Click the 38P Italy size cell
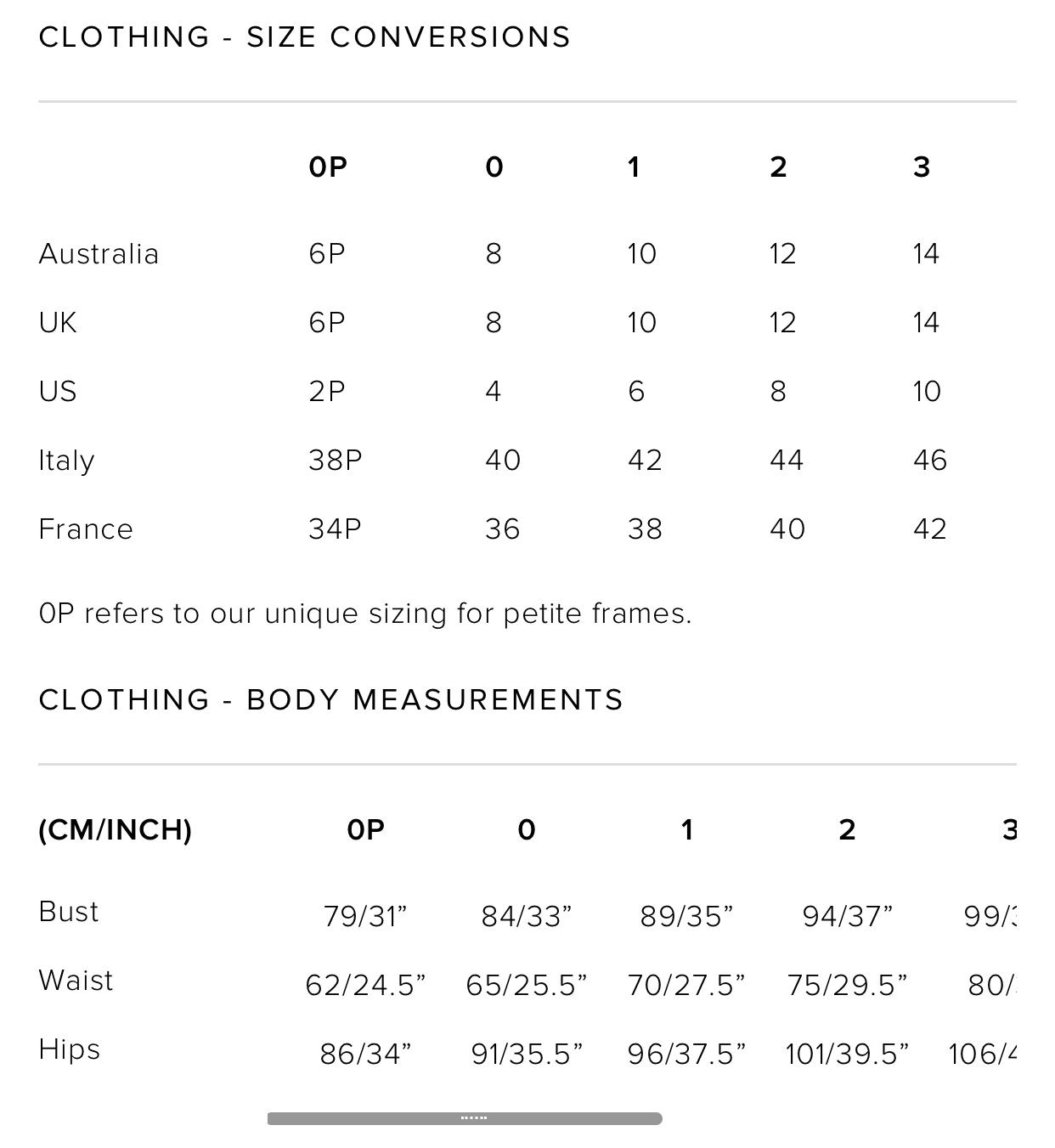This screenshot has height=1148, width=1055. point(335,461)
